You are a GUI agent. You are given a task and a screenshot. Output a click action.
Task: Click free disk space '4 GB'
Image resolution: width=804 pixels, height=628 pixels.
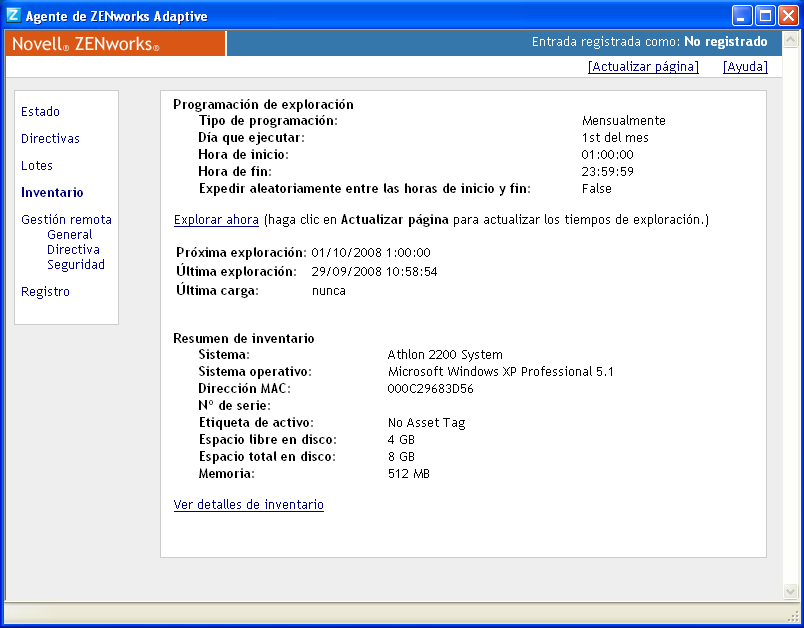(401, 439)
